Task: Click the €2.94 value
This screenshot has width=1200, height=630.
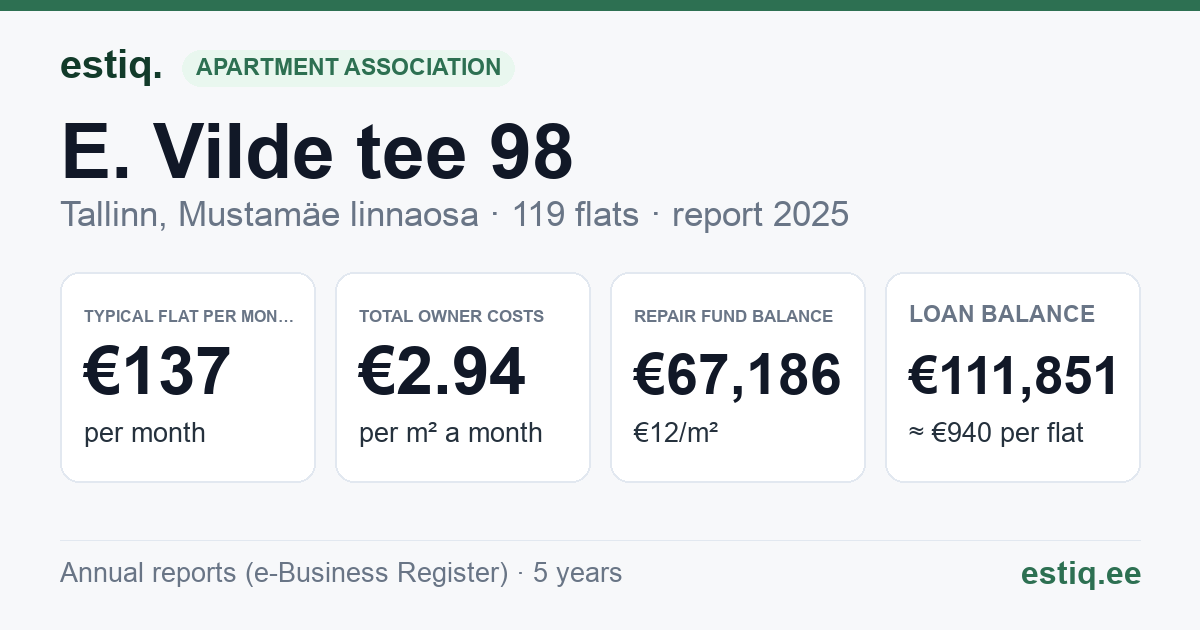Action: pos(441,372)
